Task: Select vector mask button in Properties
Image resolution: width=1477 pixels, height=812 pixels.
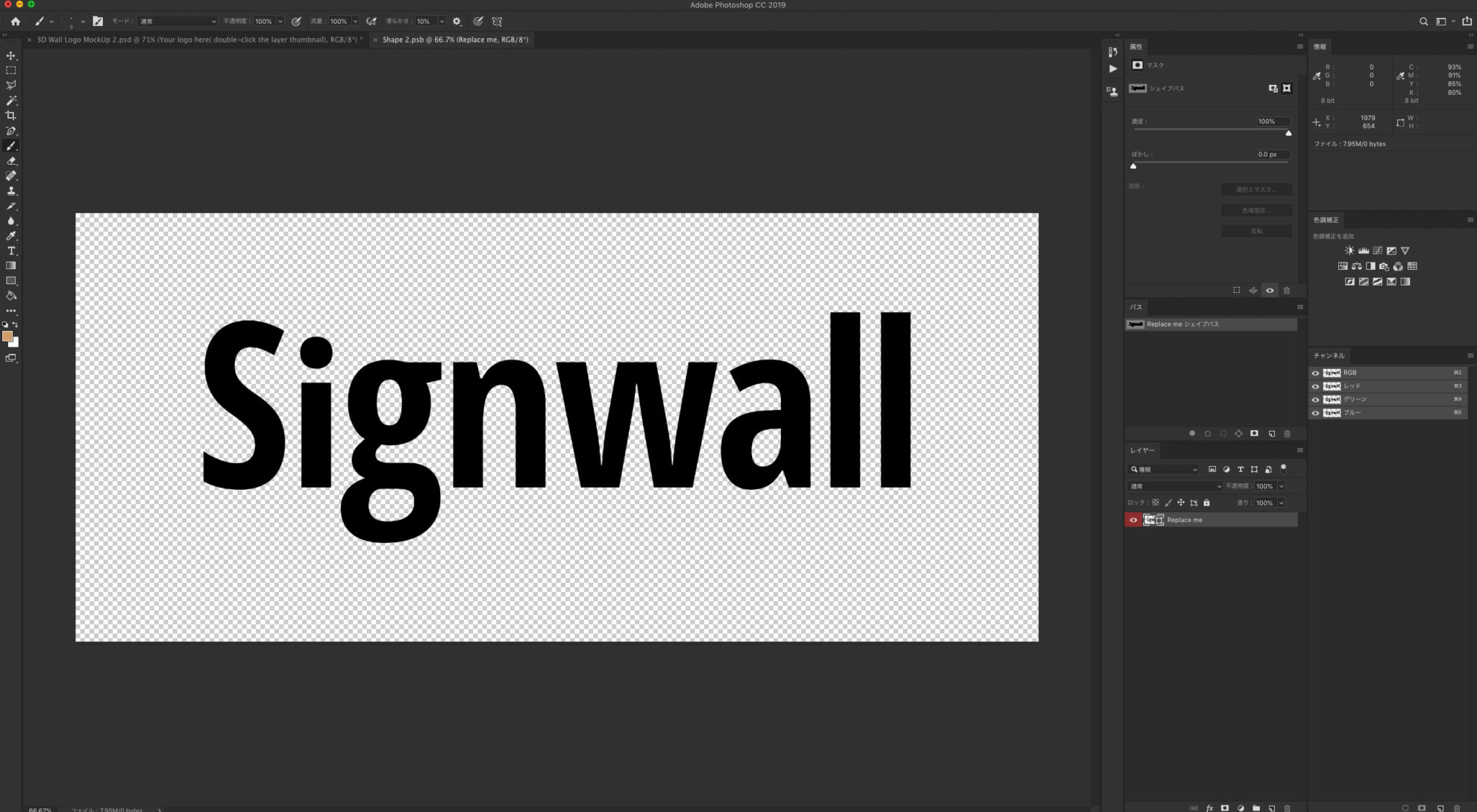Action: [1287, 88]
